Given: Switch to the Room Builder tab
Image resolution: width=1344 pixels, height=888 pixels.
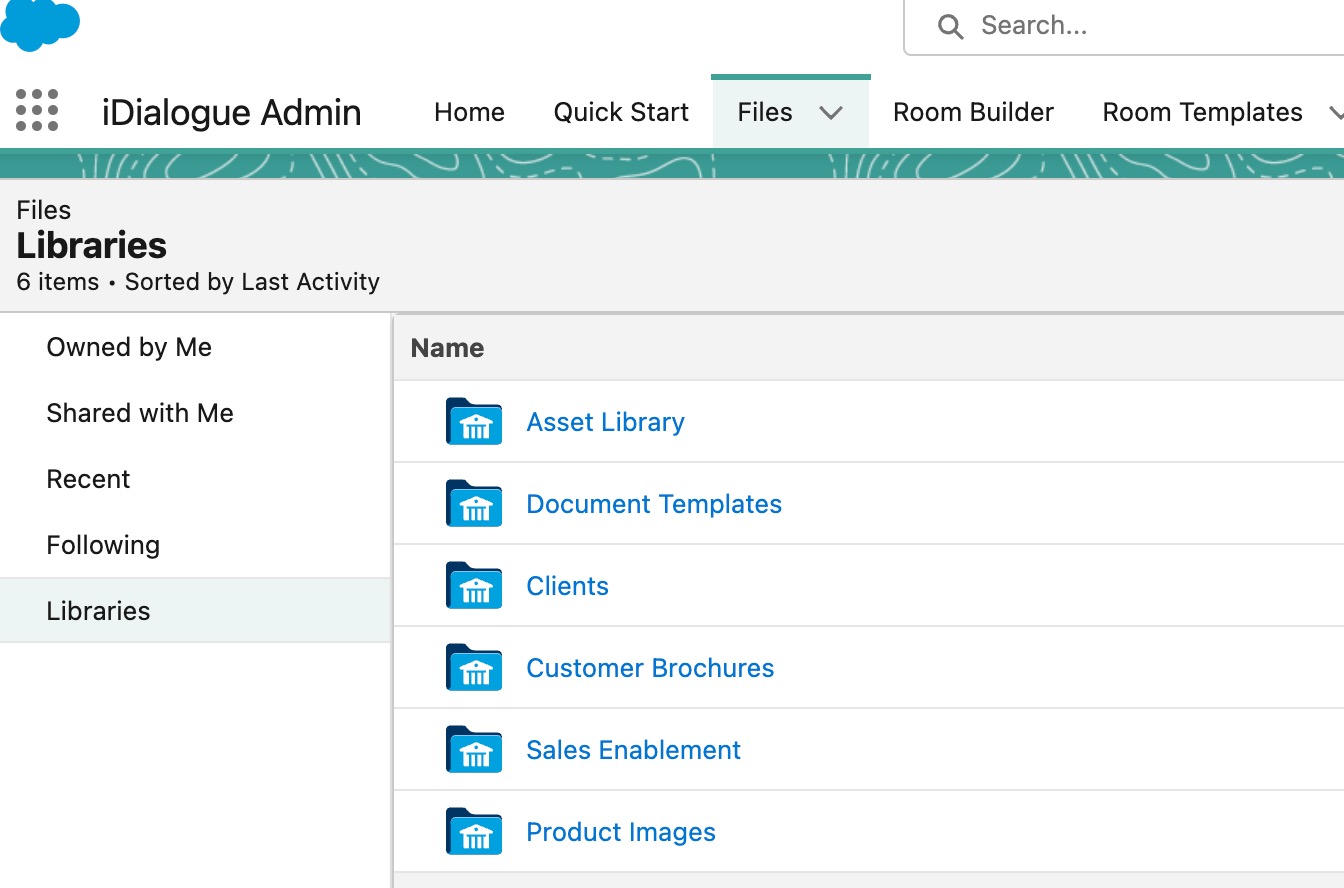Looking at the screenshot, I should click(x=973, y=112).
